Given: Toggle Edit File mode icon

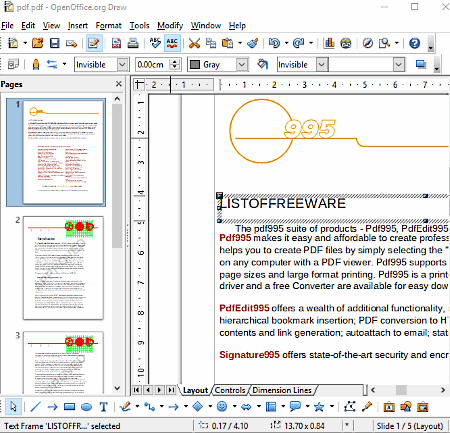Looking at the screenshot, I should 94,43.
